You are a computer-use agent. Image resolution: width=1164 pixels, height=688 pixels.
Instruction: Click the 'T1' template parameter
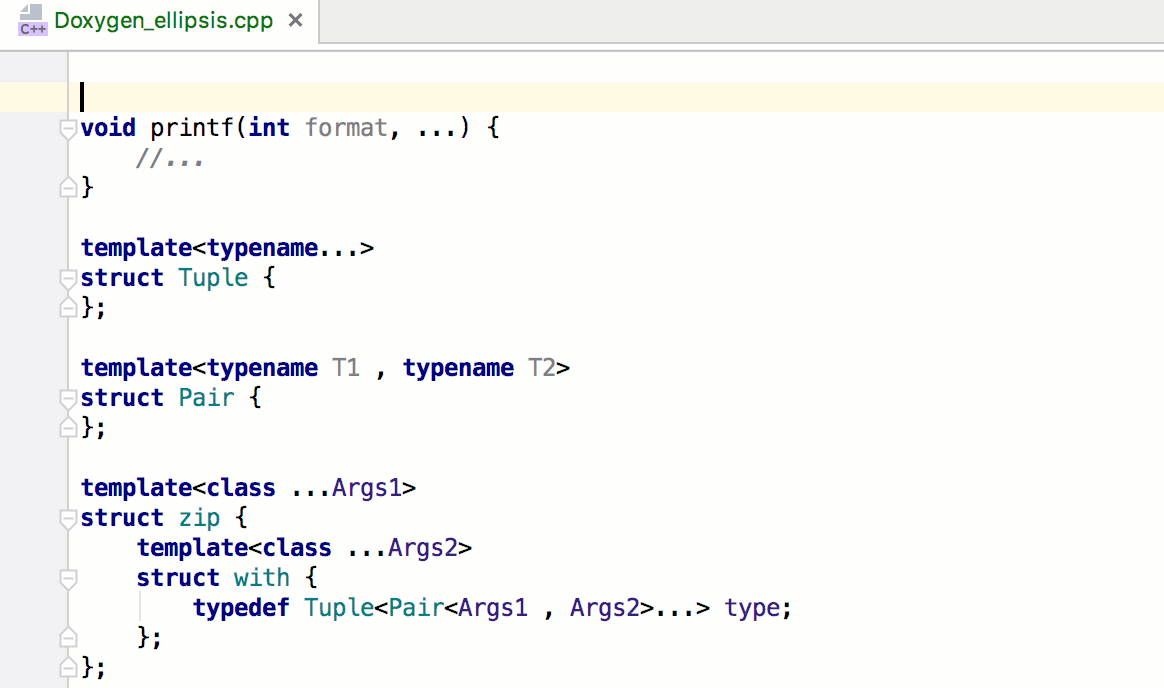click(346, 367)
